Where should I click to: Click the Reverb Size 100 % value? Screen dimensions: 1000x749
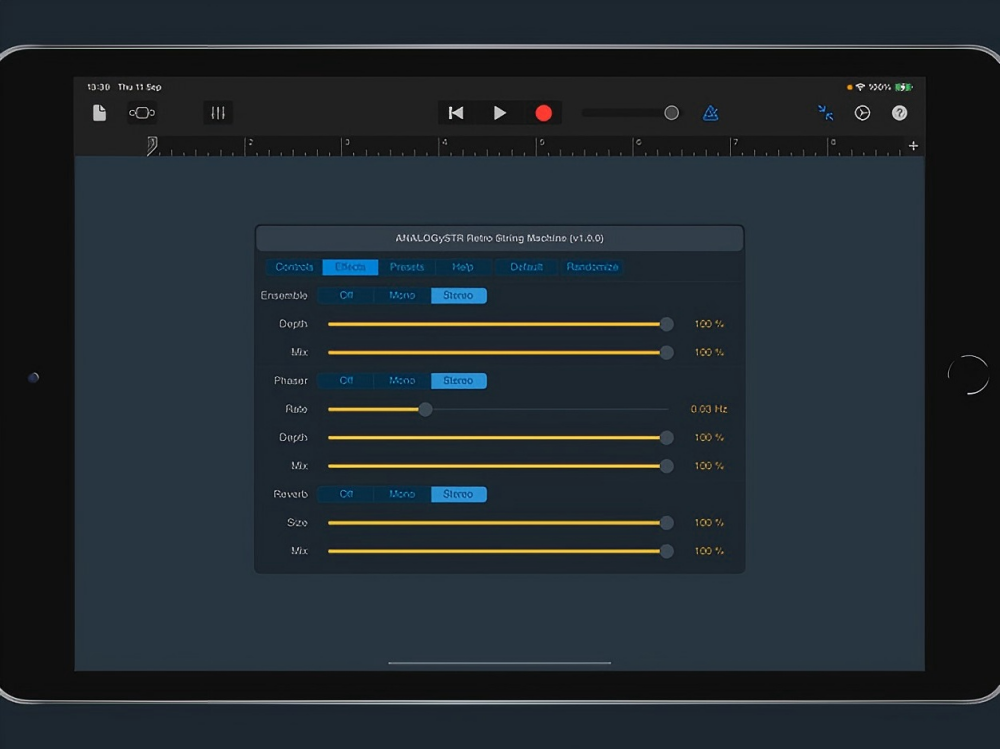[709, 523]
